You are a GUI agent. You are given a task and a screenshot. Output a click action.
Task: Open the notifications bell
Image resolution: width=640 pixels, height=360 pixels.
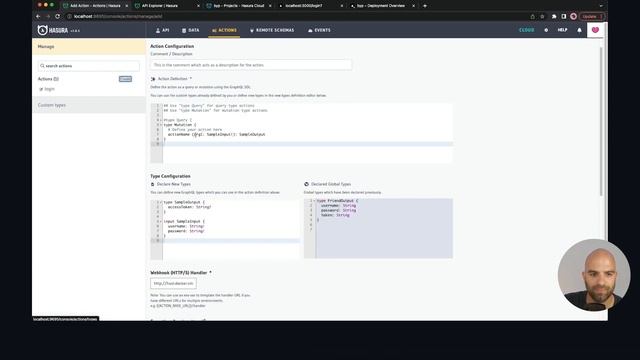coord(579,30)
